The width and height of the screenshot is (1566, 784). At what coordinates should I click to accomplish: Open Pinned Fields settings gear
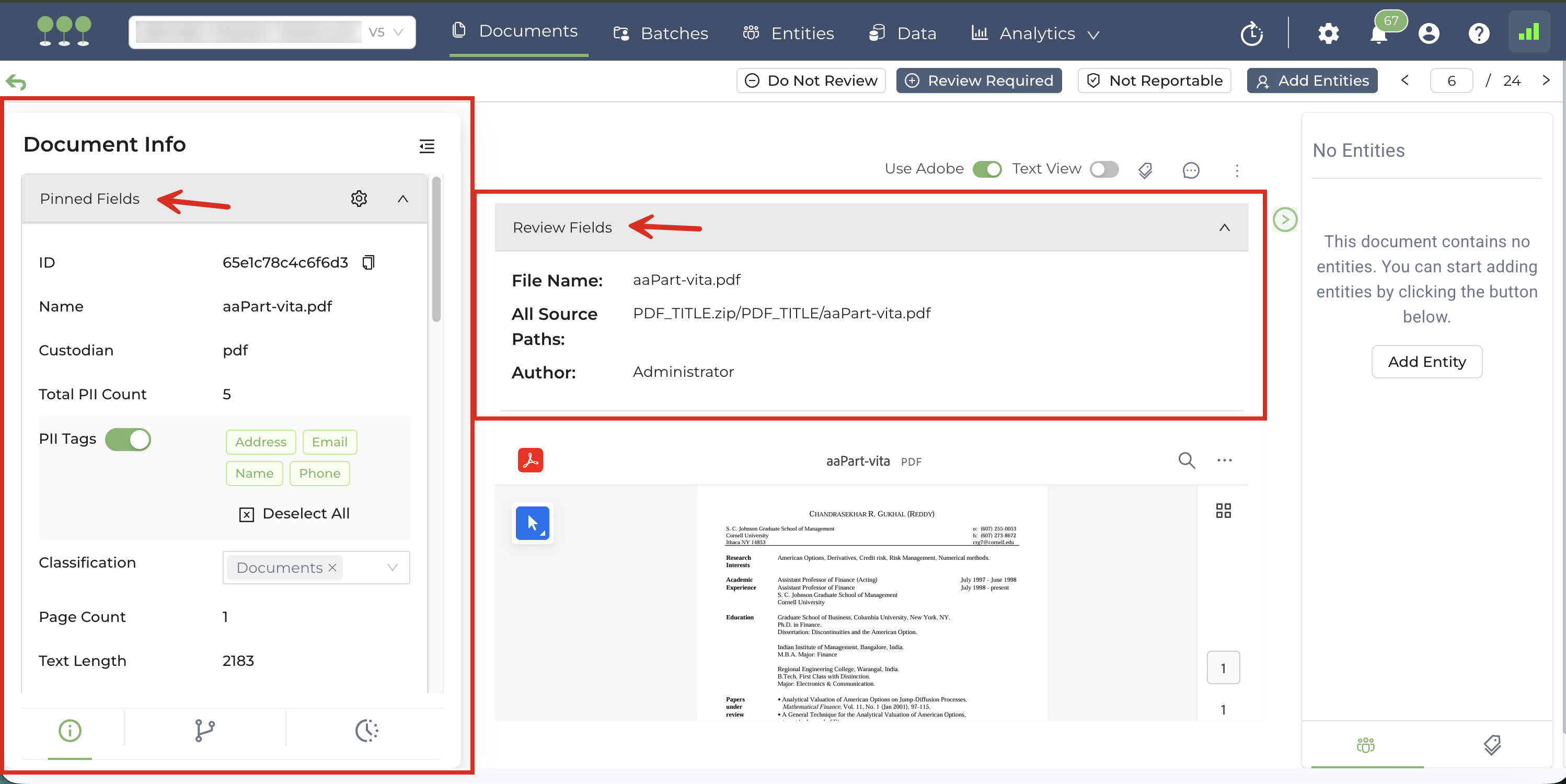[x=359, y=199]
